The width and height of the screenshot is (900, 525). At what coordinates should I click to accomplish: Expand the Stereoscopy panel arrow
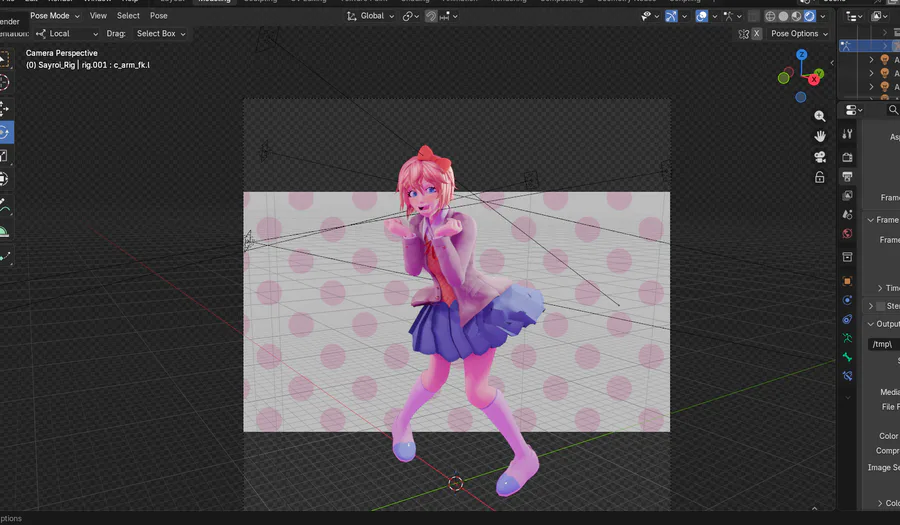coord(871,306)
